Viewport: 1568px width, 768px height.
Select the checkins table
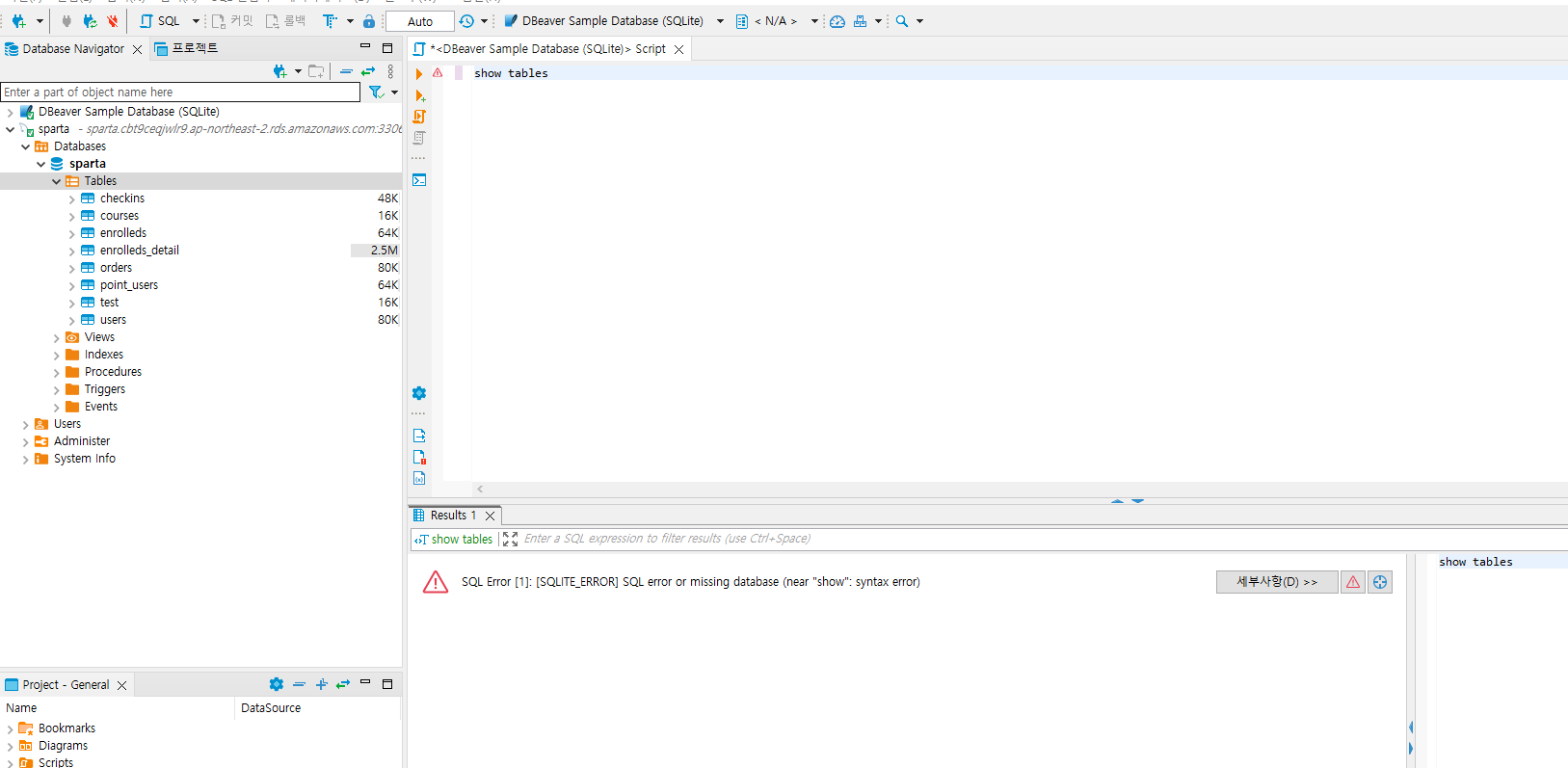122,199
